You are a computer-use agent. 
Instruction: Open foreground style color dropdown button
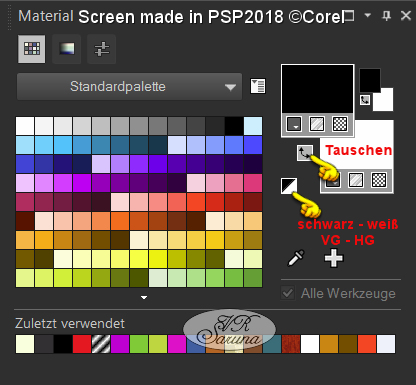294,124
